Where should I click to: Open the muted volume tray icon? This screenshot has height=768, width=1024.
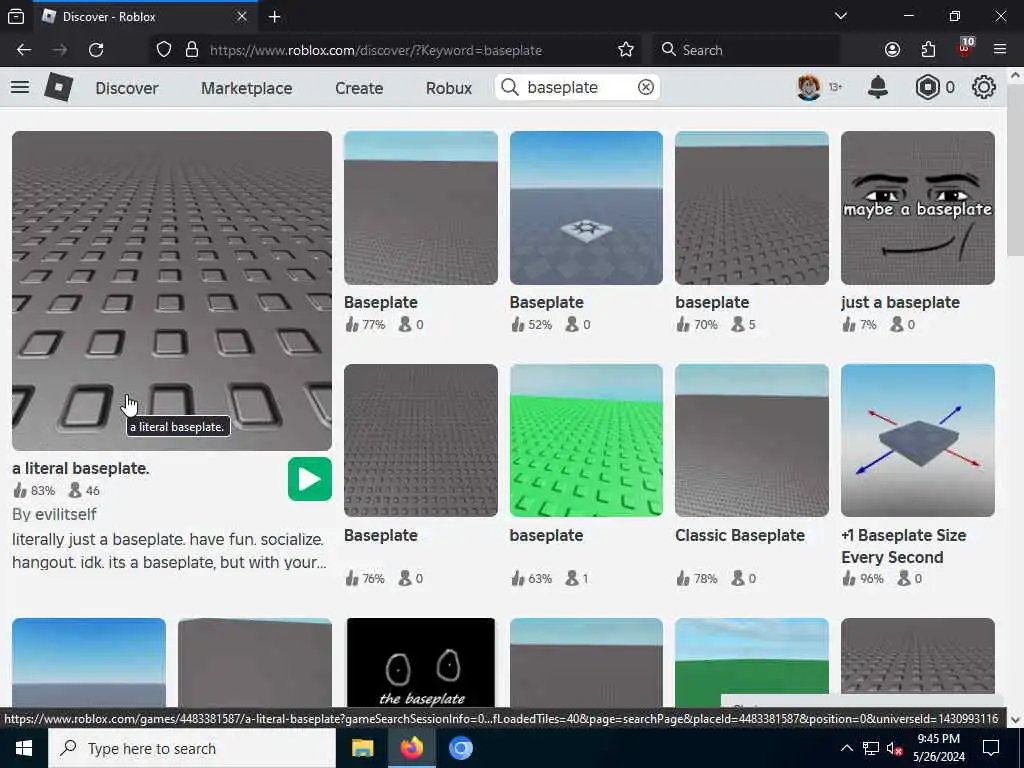point(895,749)
